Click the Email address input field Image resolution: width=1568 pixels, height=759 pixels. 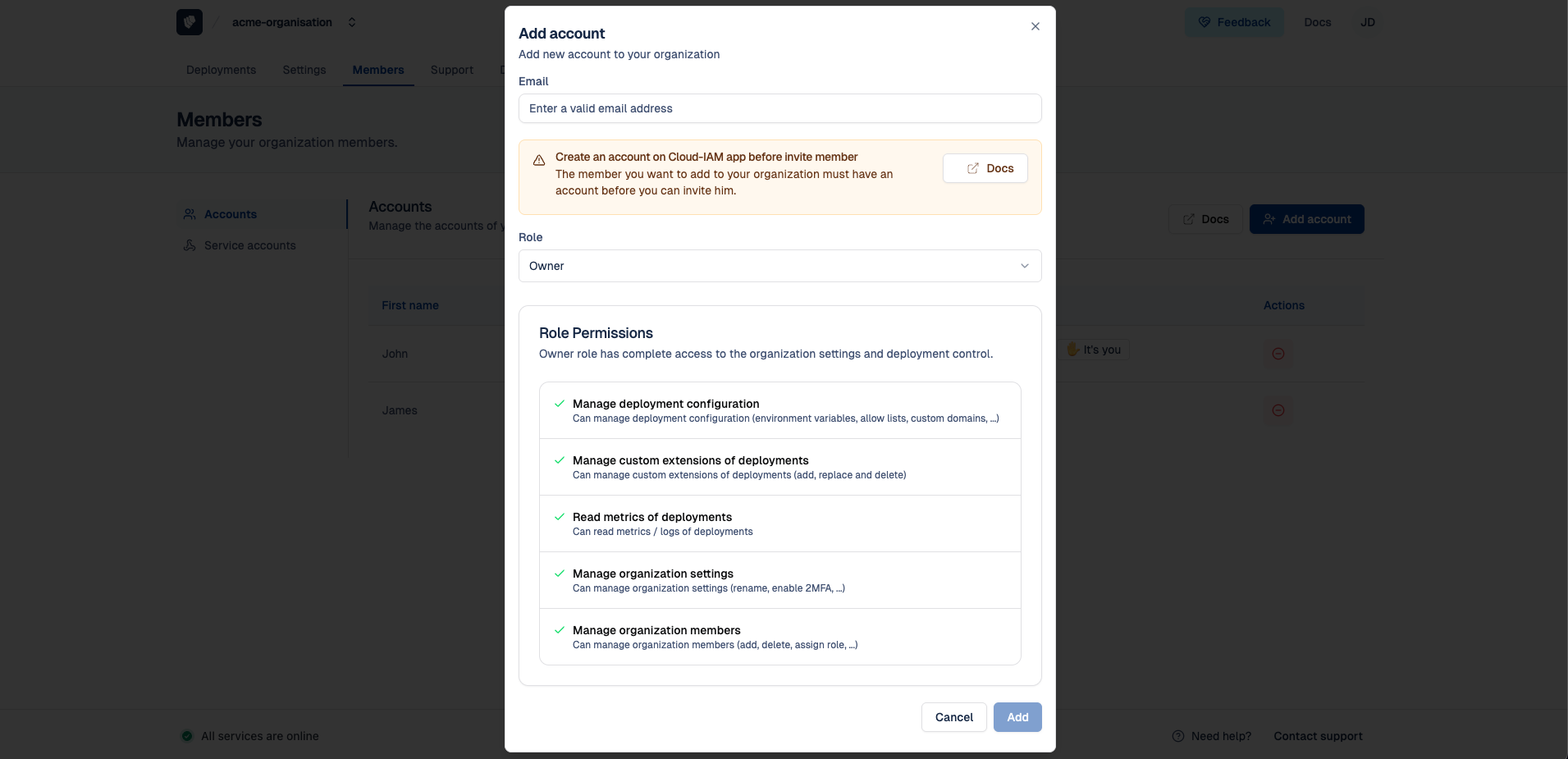click(779, 108)
